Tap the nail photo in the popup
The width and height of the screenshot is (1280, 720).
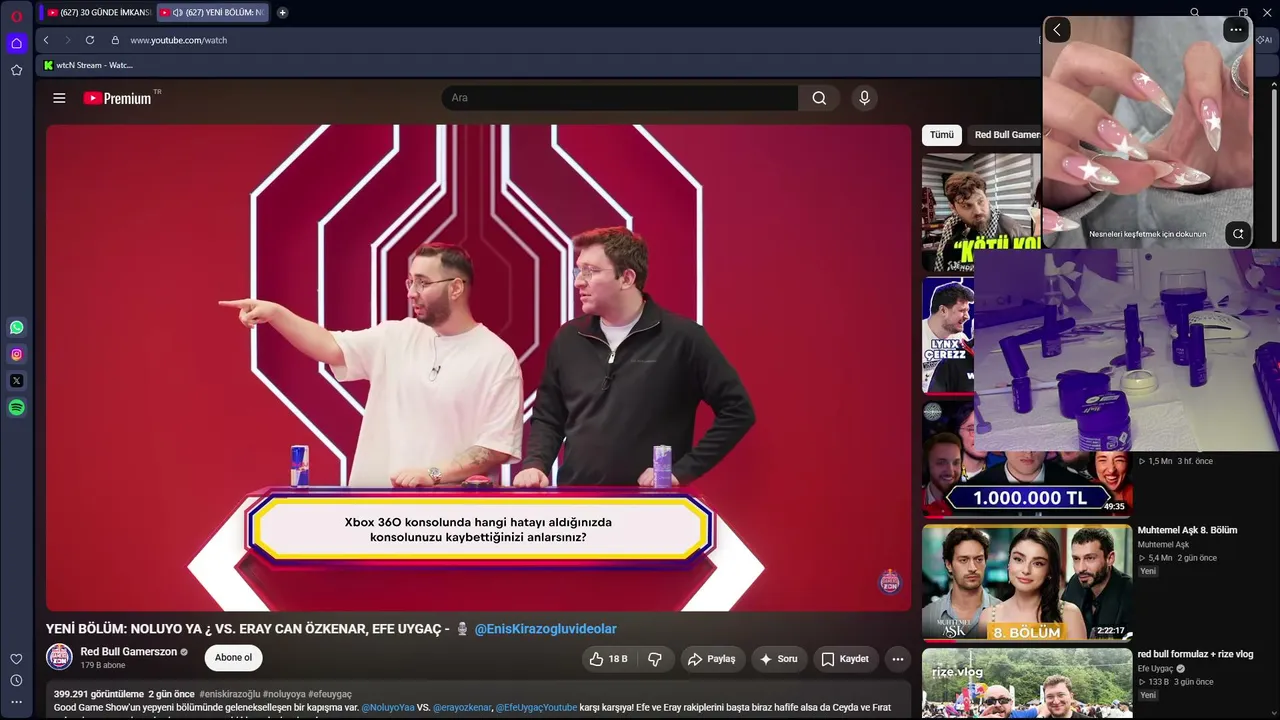point(1147,132)
